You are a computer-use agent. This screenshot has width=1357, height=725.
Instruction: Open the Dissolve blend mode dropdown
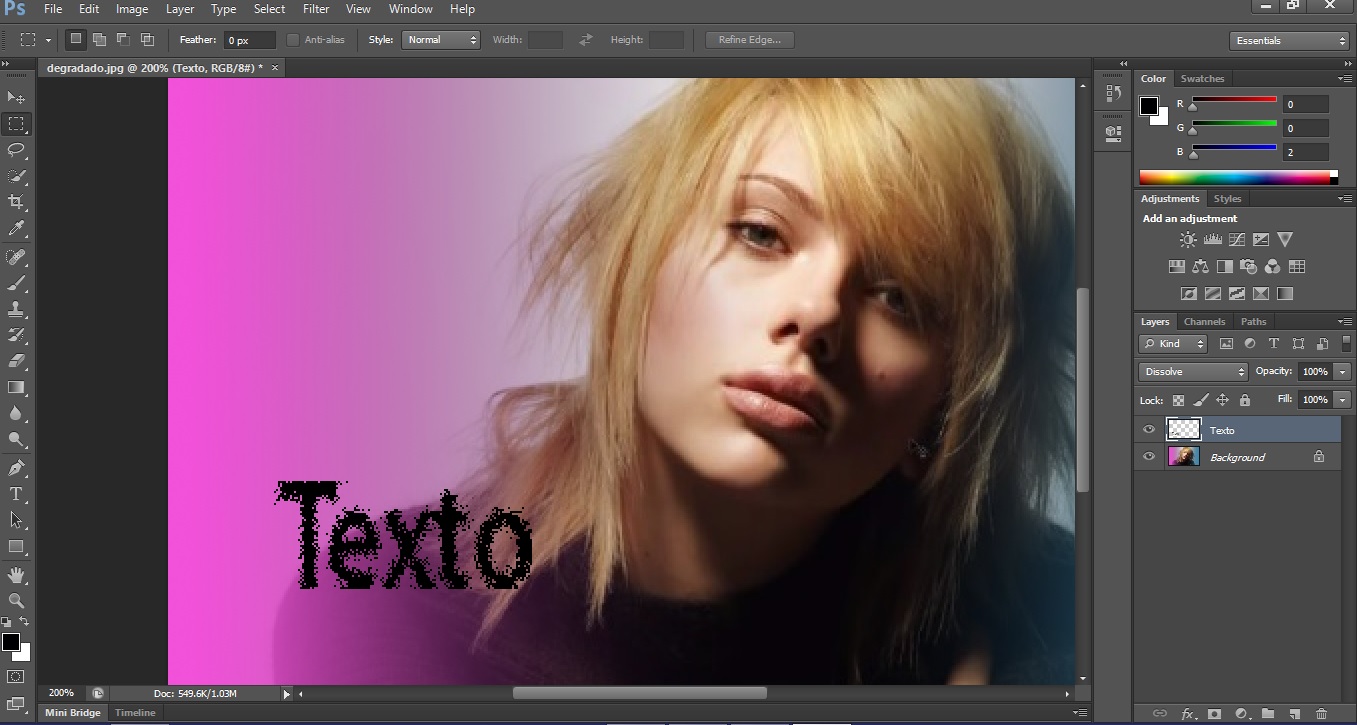1193,372
